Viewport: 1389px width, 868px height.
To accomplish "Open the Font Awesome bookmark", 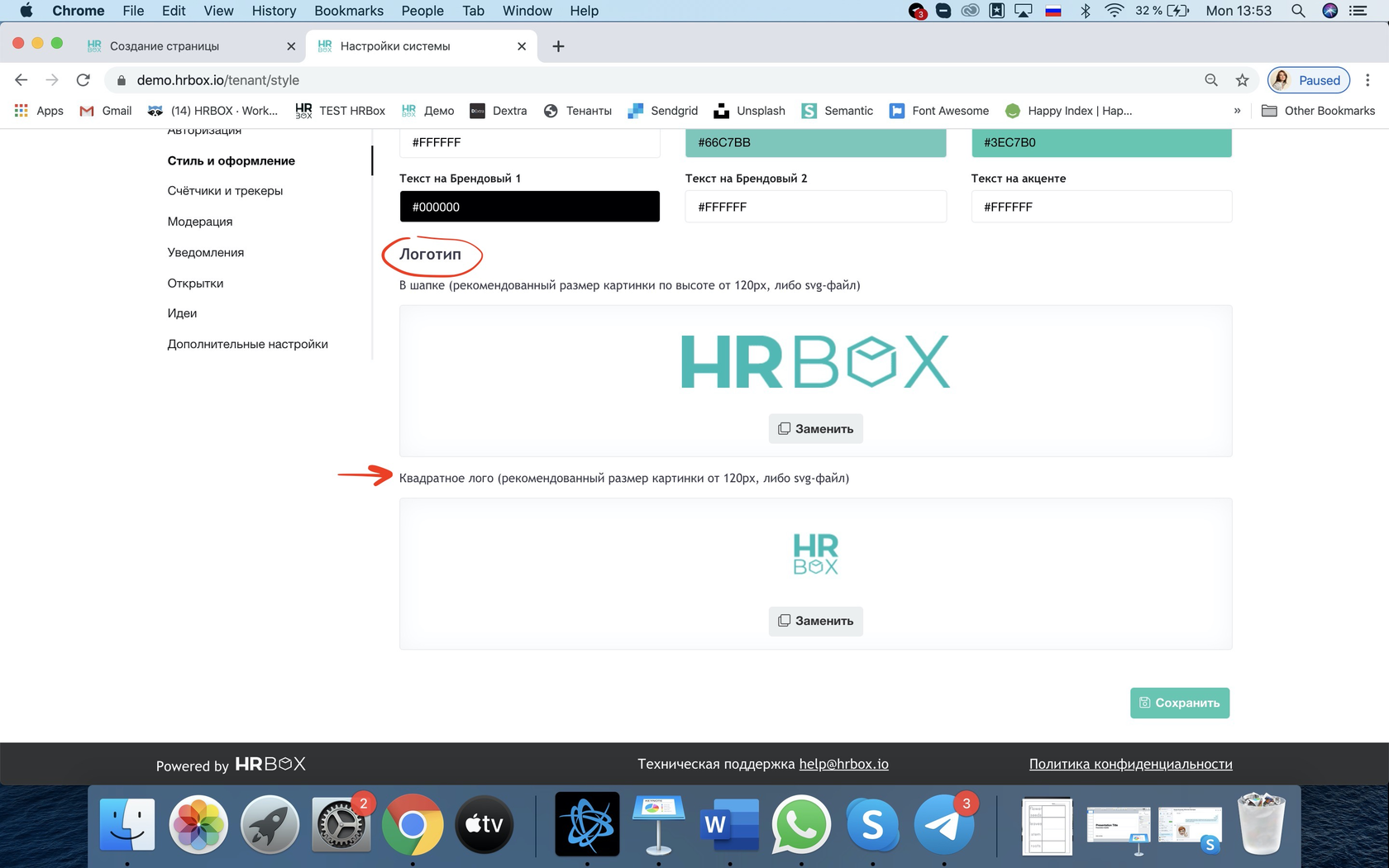I will [x=938, y=111].
